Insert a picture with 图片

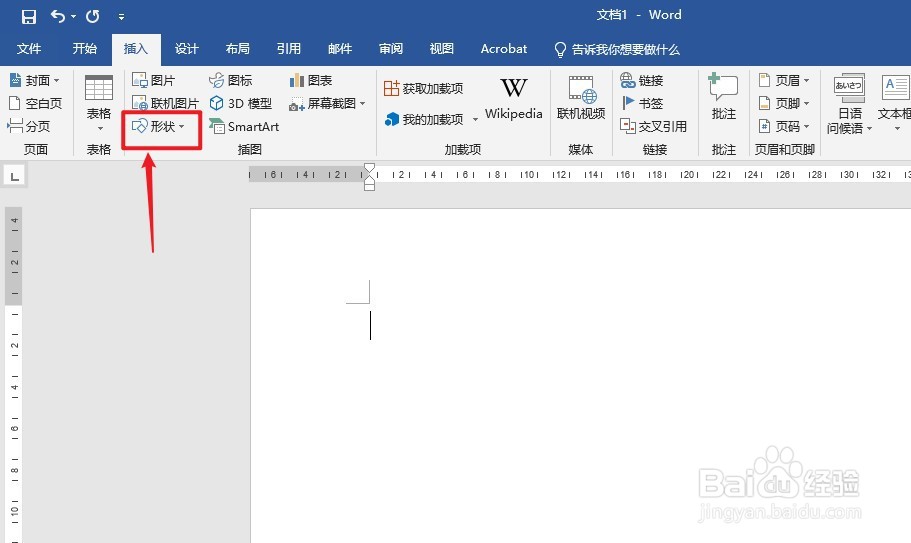(x=153, y=80)
